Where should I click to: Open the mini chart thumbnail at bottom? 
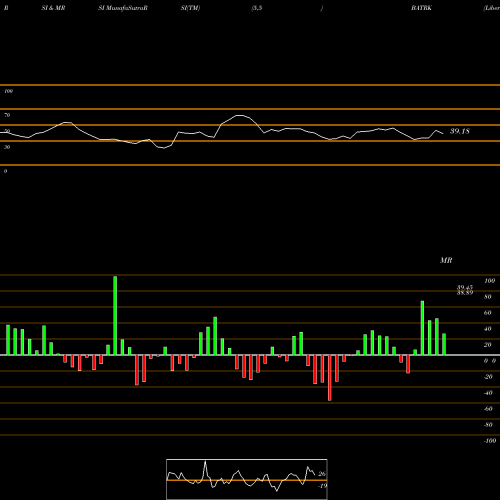pos(247,479)
